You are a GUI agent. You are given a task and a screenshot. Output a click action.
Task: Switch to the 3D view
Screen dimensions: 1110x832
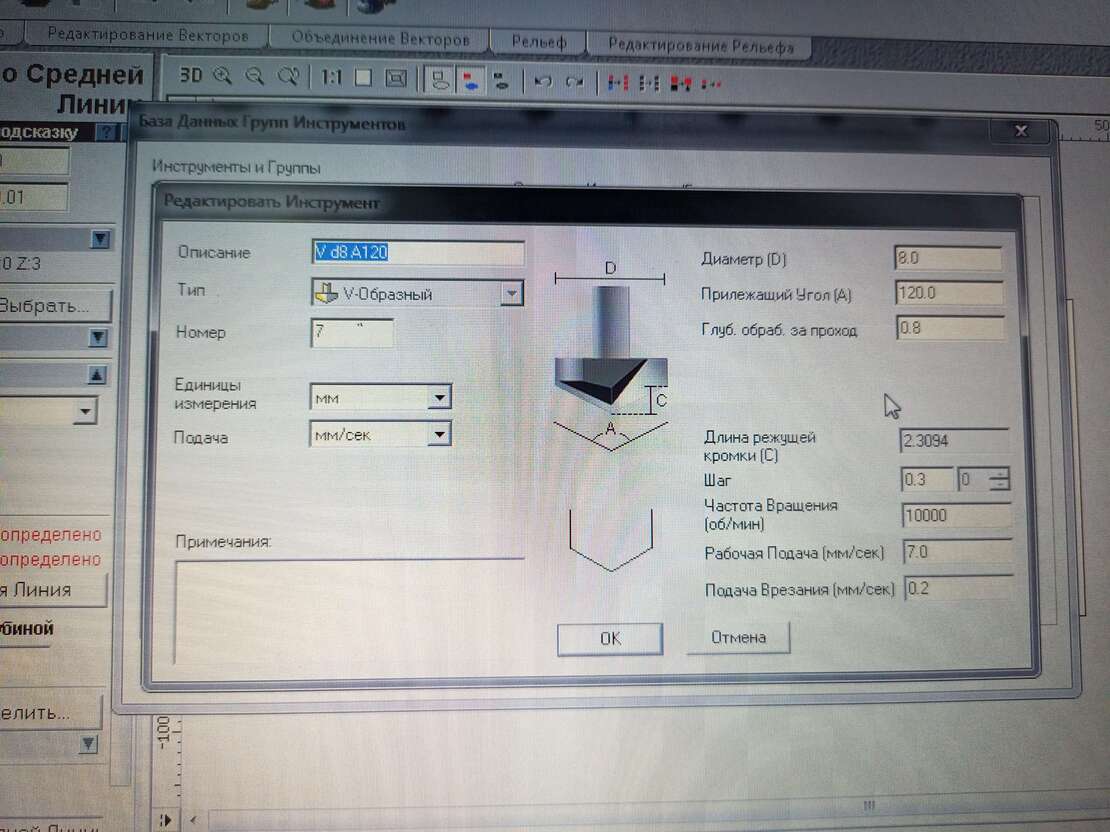point(190,76)
